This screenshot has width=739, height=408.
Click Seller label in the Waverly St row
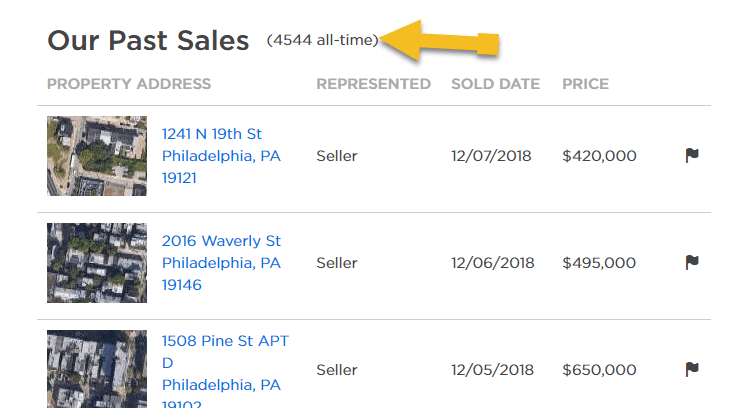(337, 263)
